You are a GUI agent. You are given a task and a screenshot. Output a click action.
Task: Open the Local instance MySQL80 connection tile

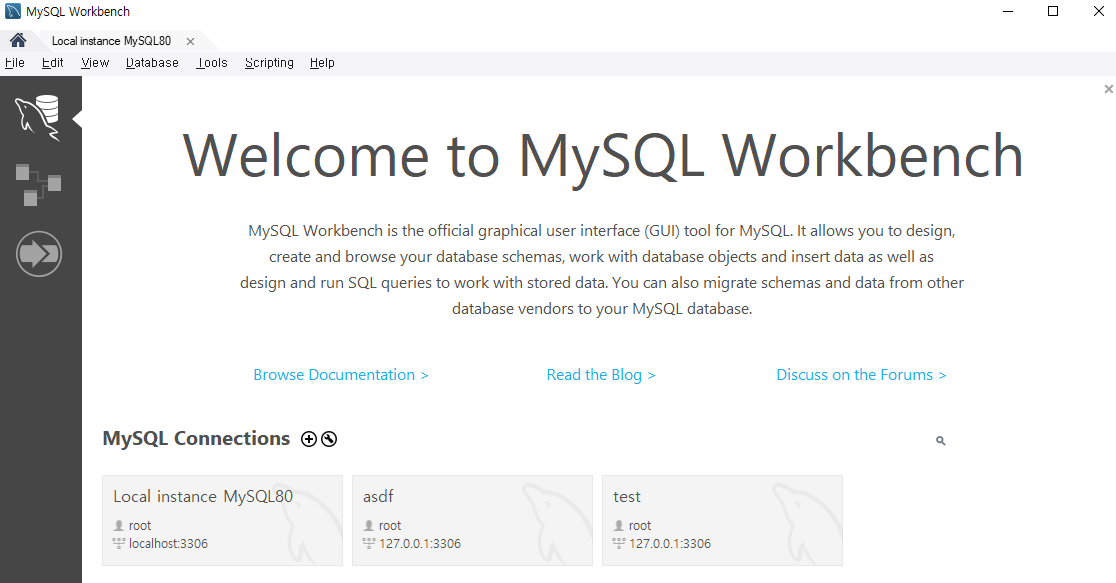click(x=222, y=520)
